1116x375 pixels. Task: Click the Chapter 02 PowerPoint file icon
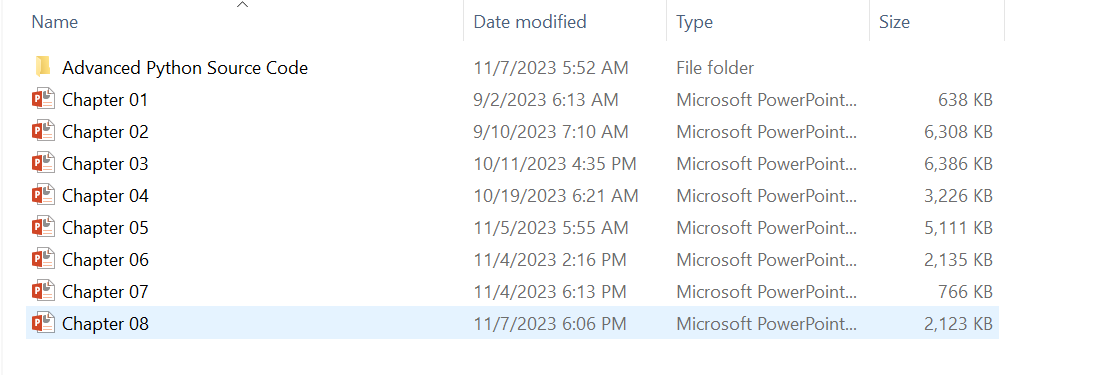click(43, 132)
